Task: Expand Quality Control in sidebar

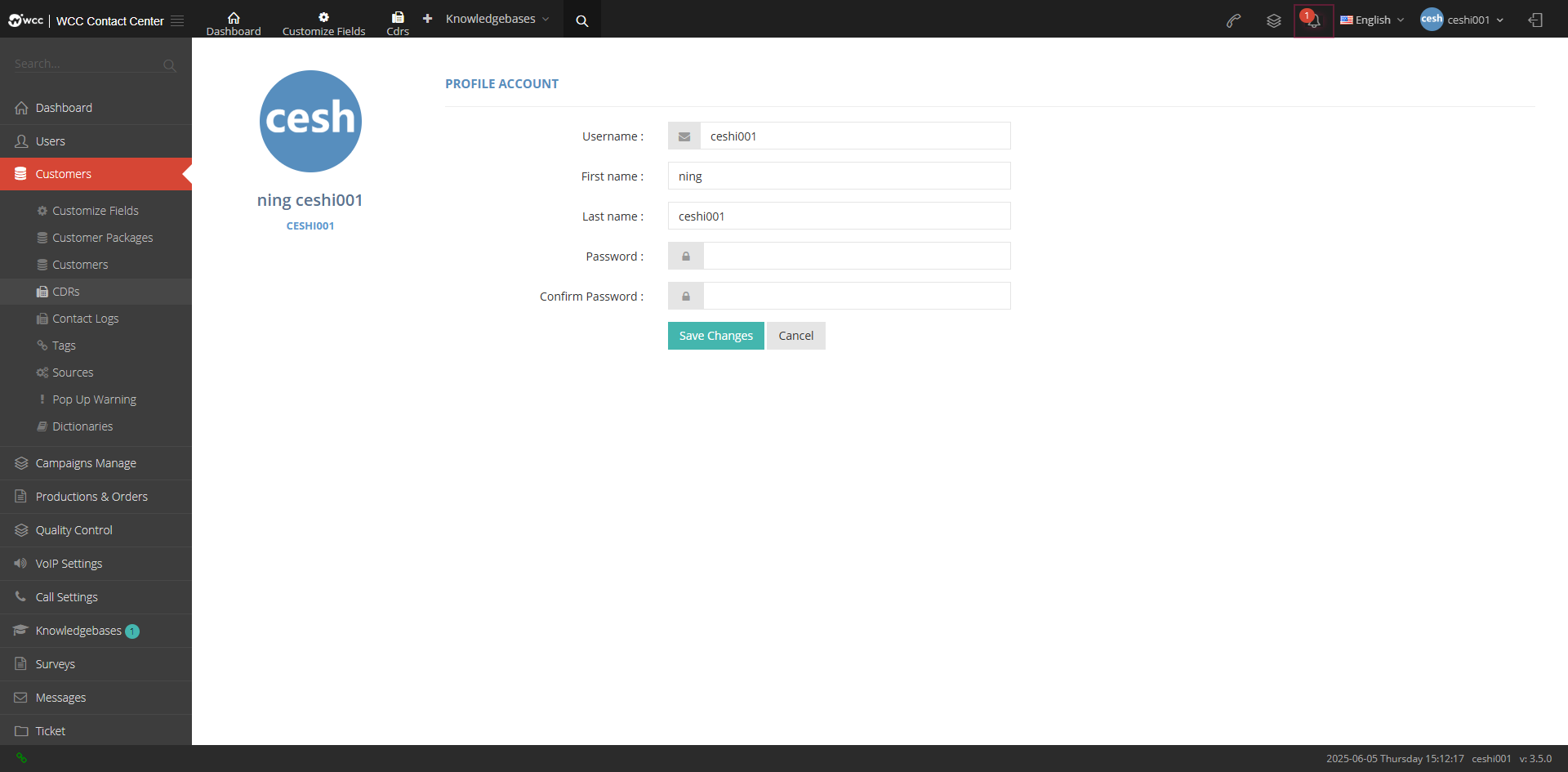Action: (x=96, y=530)
